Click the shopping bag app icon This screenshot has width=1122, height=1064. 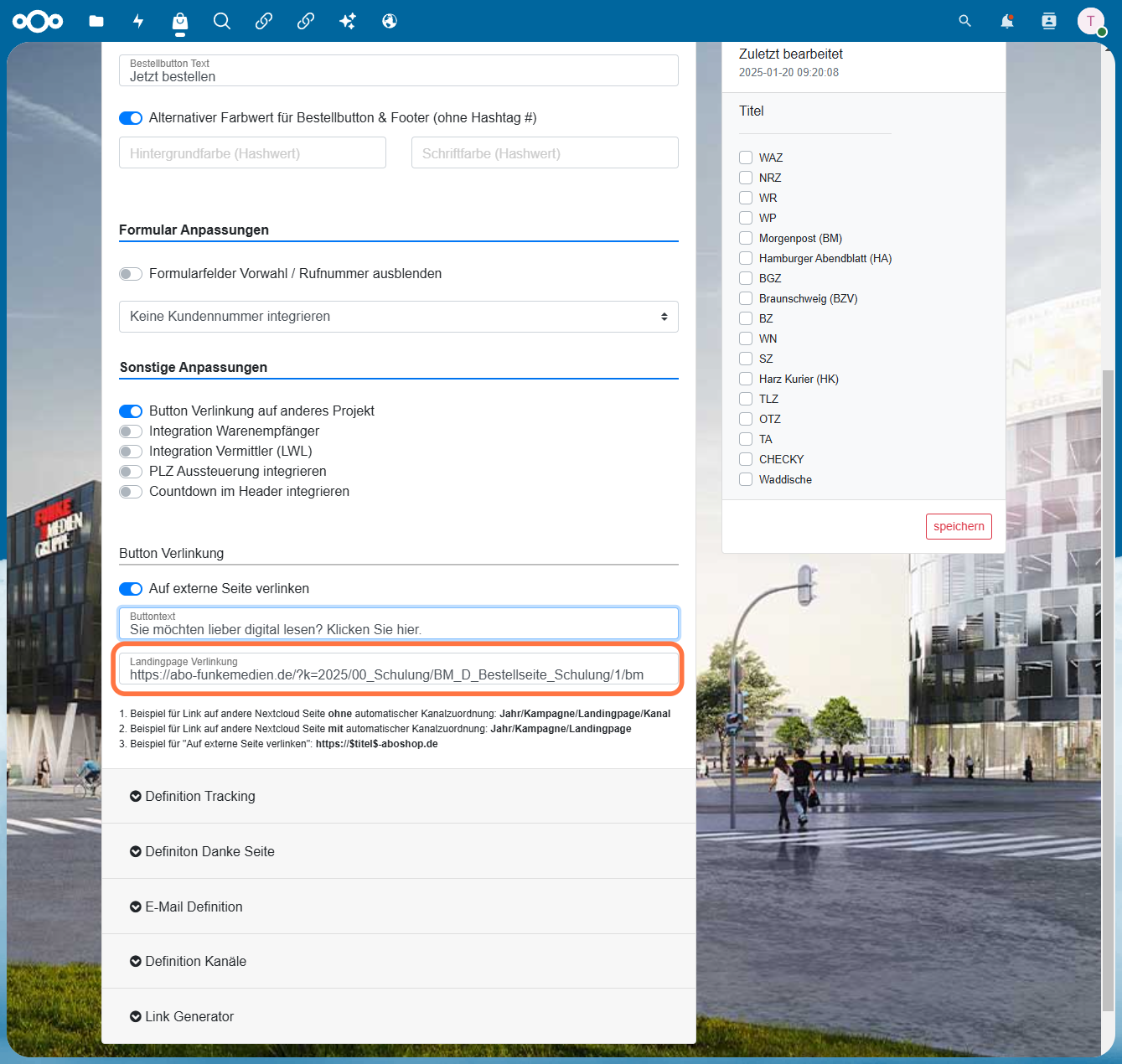[x=180, y=21]
